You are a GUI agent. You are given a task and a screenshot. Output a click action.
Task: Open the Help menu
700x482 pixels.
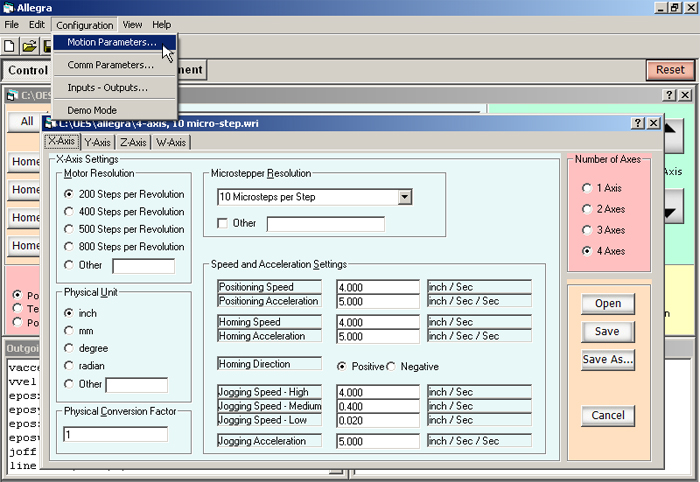point(161,25)
